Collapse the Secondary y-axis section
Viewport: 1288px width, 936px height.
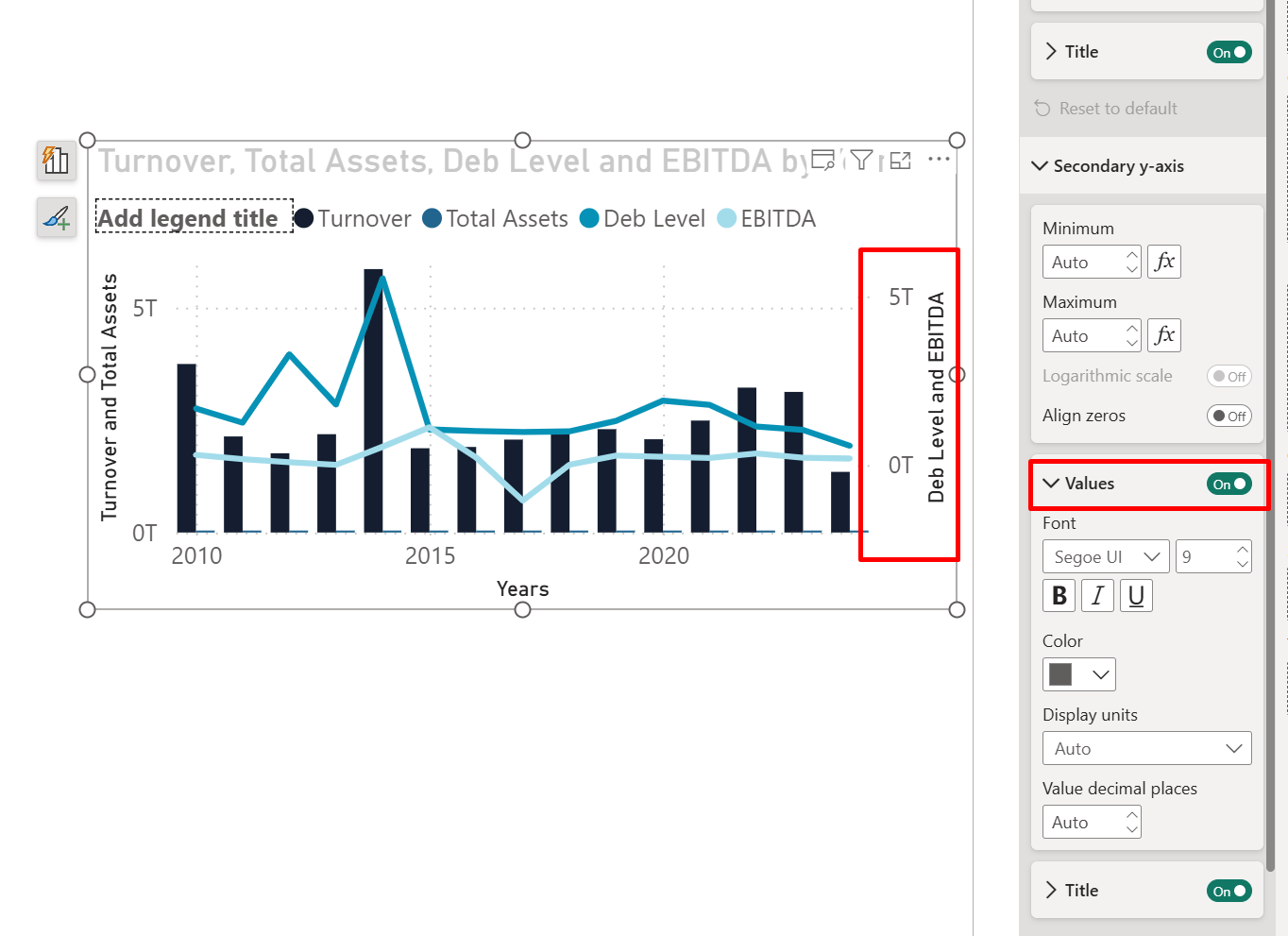(1040, 166)
